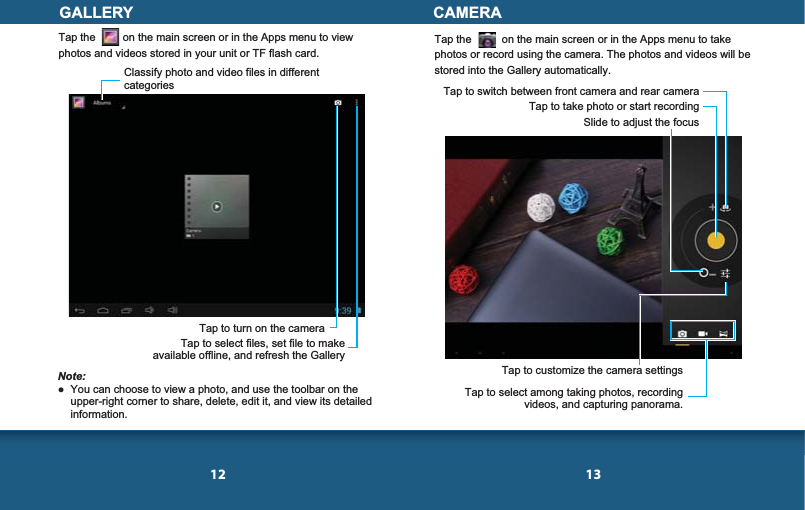Viewport: 805px width, 510px height.
Task: Click 'Tap to turn on the camera' caption
Action: [x=262, y=328]
